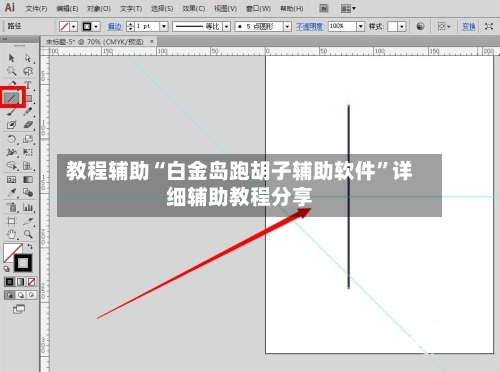Open the stroke weight dropdown
Image resolution: width=500 pixels, height=372 pixels.
(164, 26)
